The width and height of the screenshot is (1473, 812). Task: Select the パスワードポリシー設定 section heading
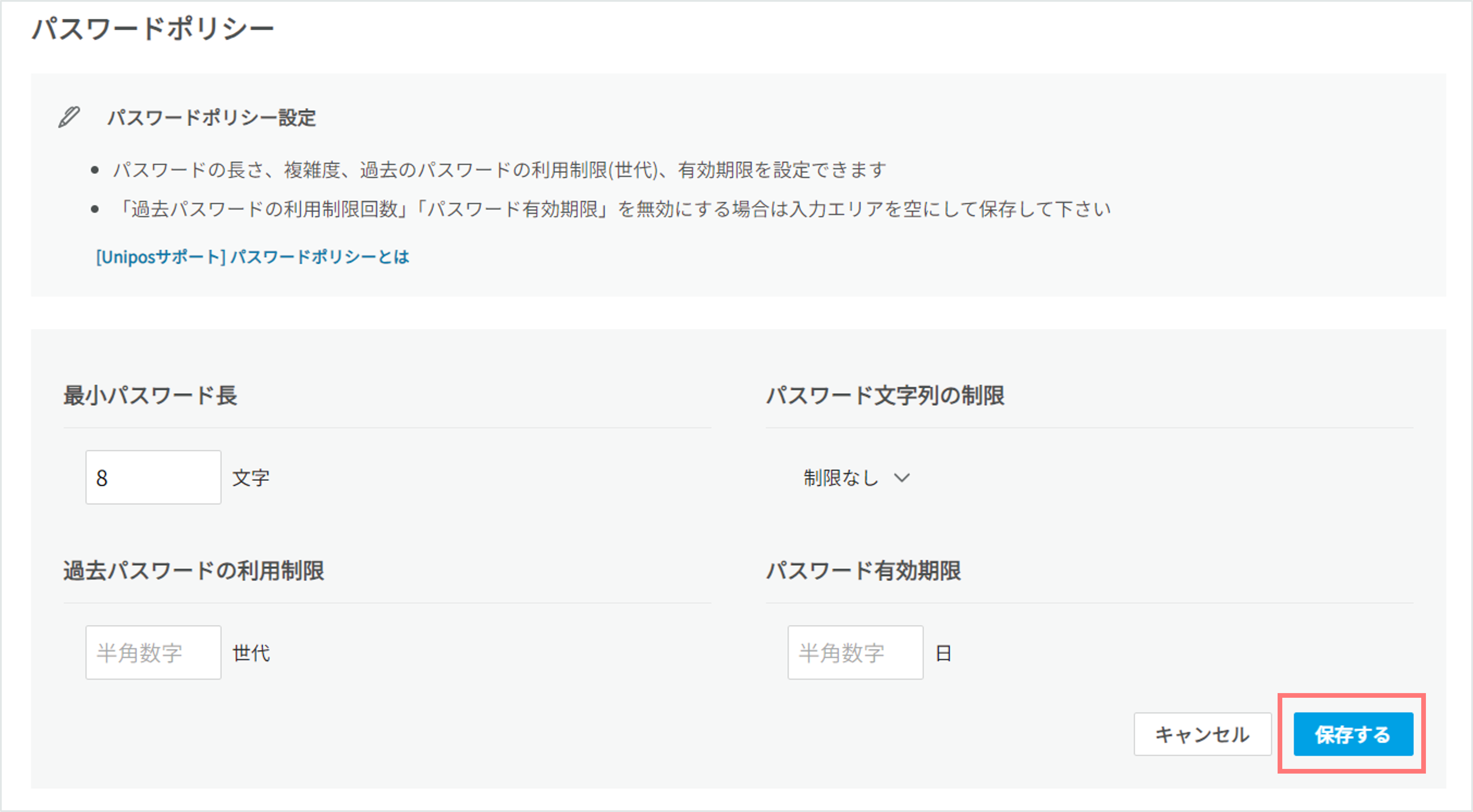[211, 118]
